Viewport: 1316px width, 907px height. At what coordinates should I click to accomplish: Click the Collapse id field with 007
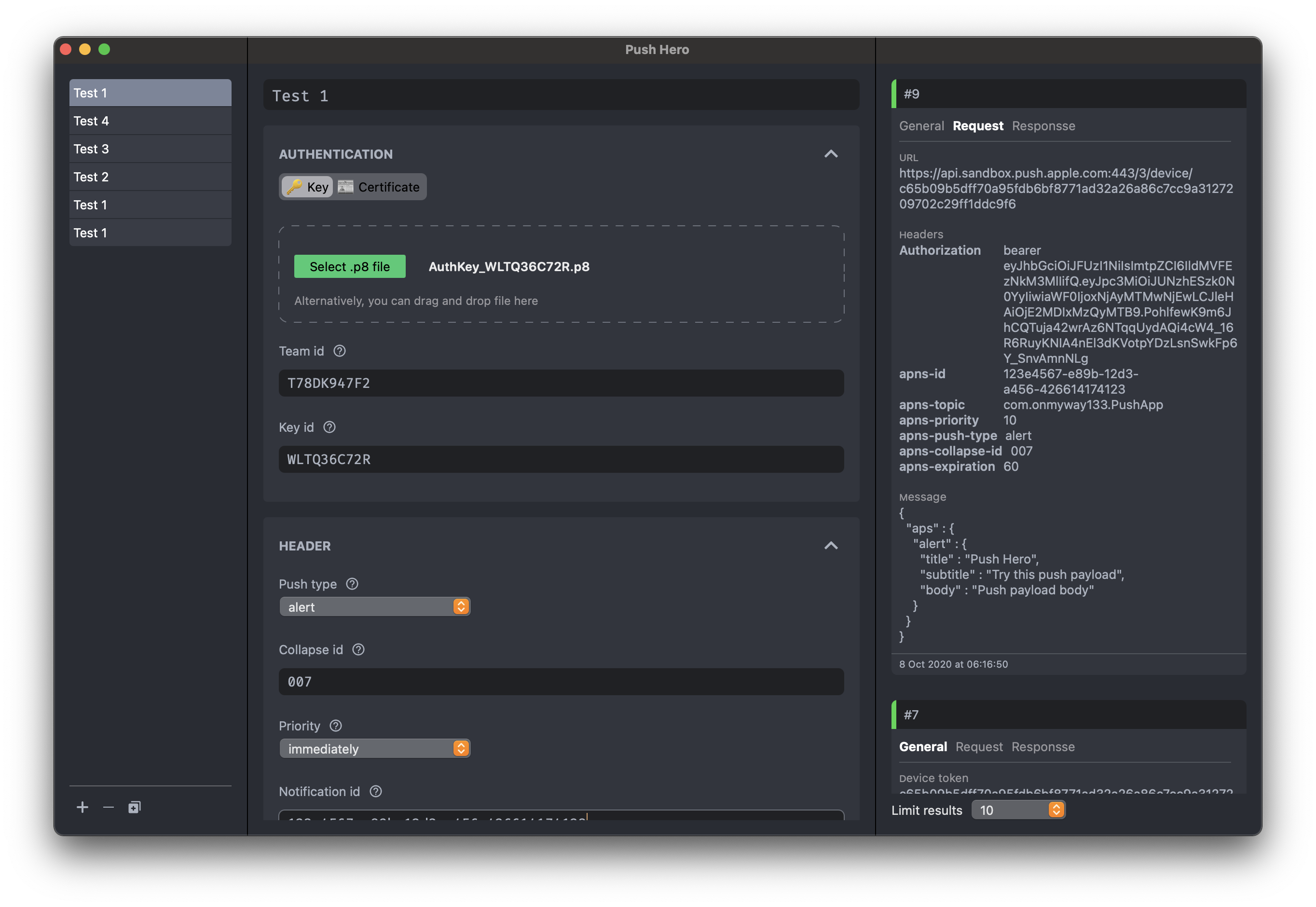(561, 681)
